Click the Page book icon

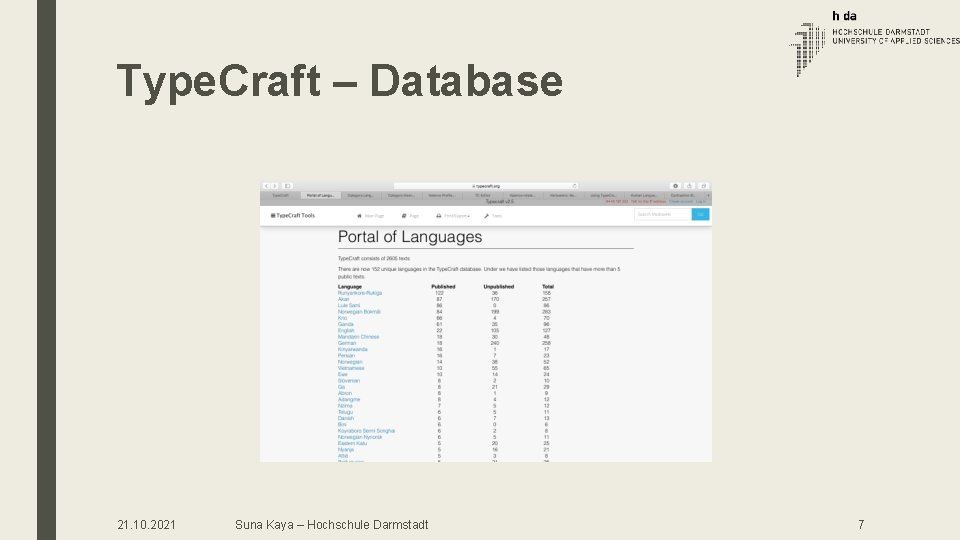tap(404, 216)
